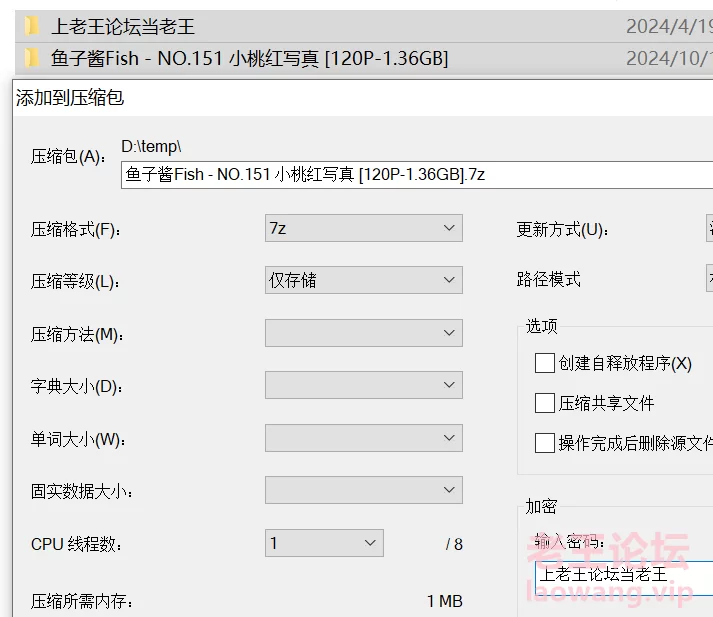Open 单词大小(W) dropdown

364,438
